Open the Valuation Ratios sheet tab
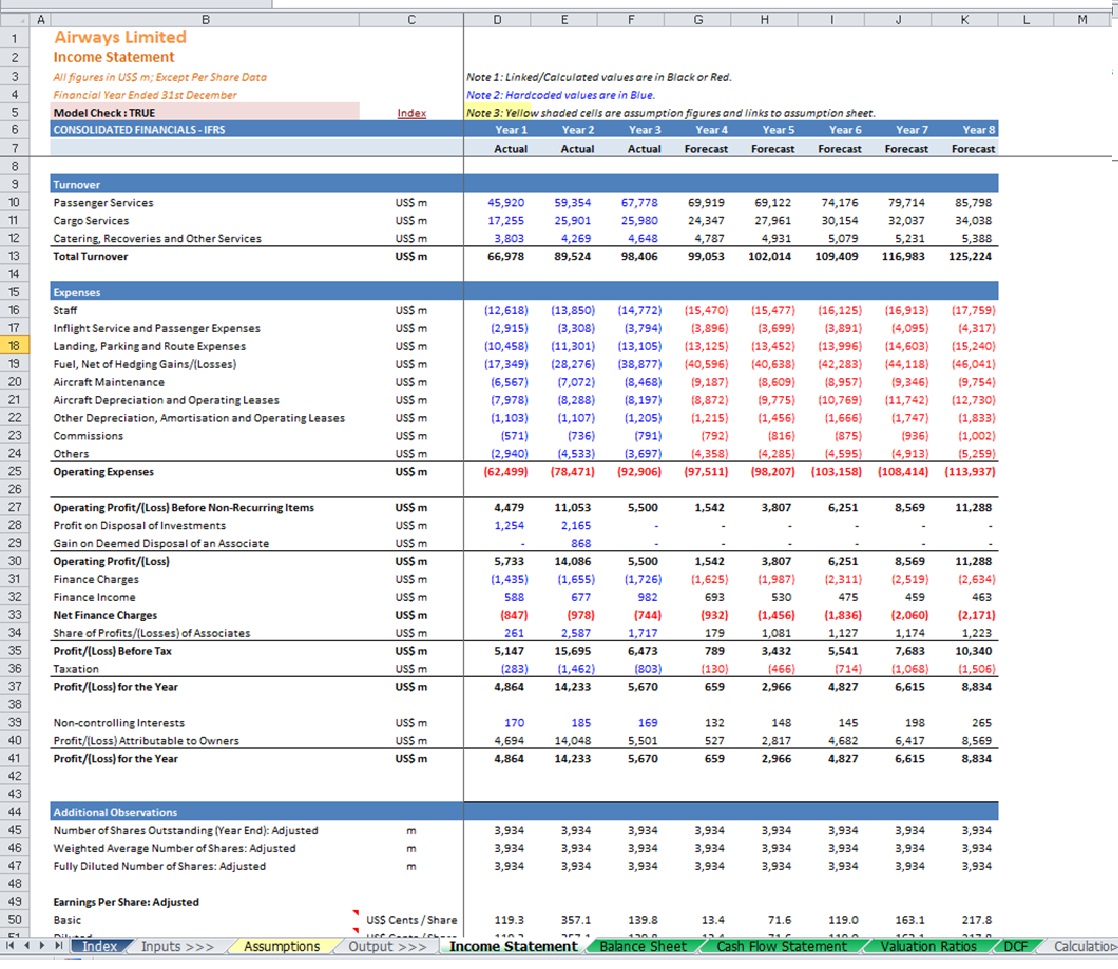Image resolution: width=1118 pixels, height=969 pixels. (x=928, y=946)
